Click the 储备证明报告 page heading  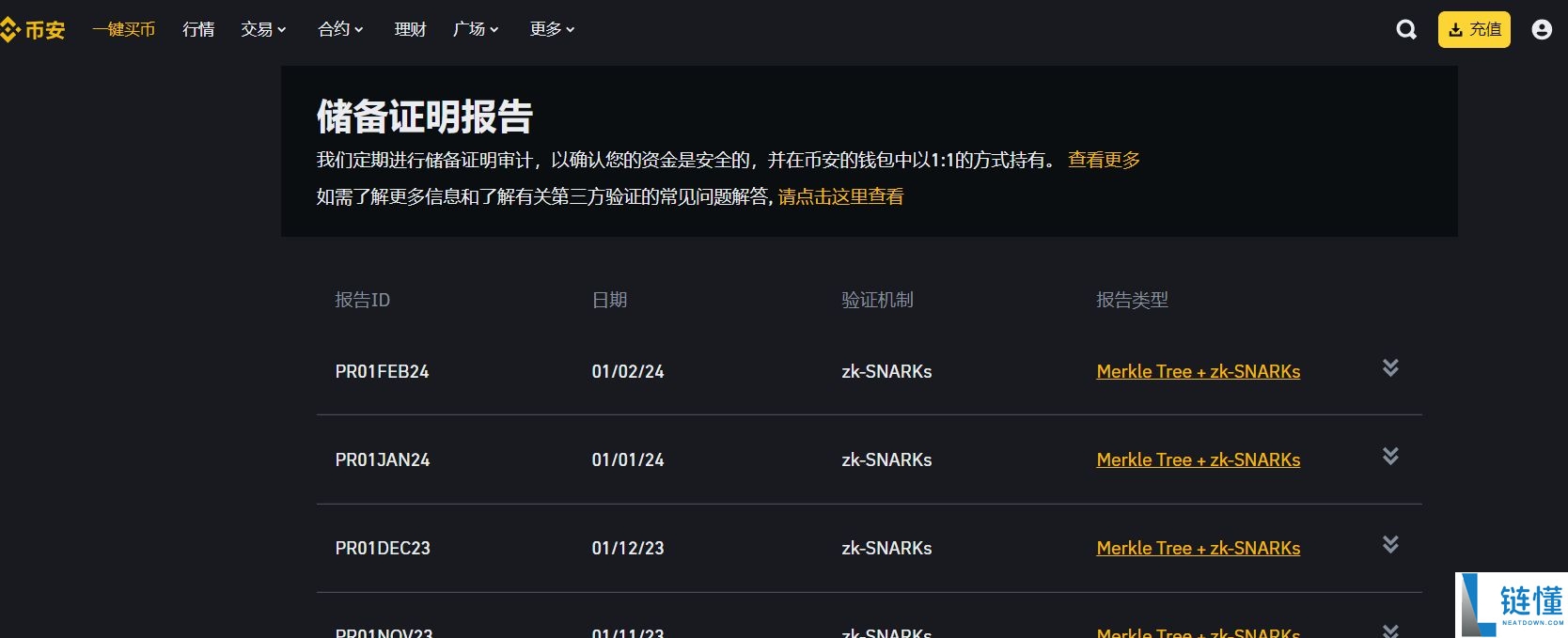(424, 117)
